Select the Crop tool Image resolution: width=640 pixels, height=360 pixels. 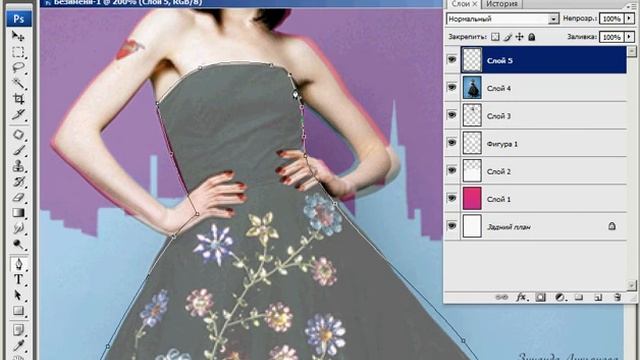click(x=18, y=99)
